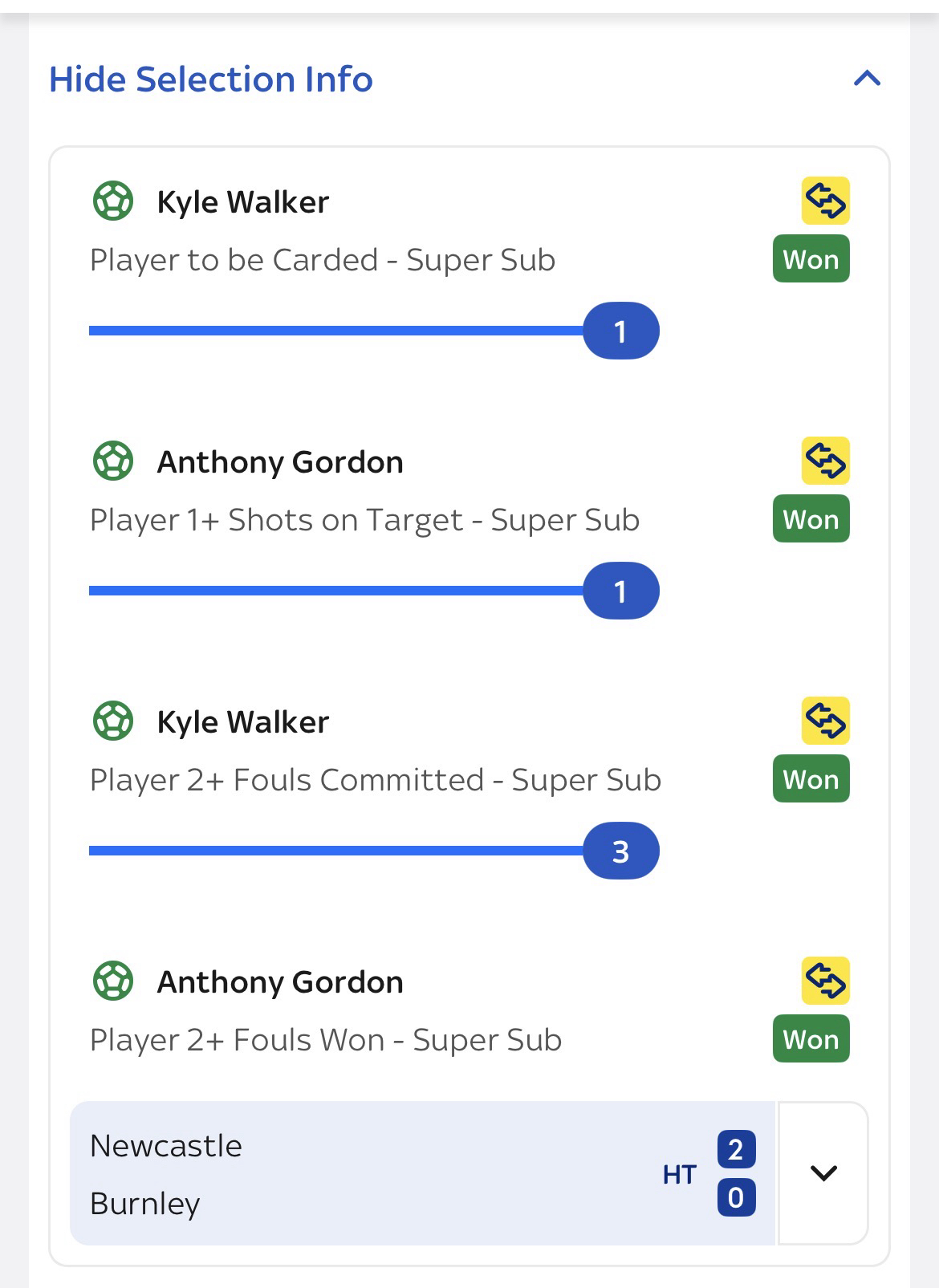Select the Player 2+ Fouls Won market text
The height and width of the screenshot is (1288, 939).
[325, 1040]
